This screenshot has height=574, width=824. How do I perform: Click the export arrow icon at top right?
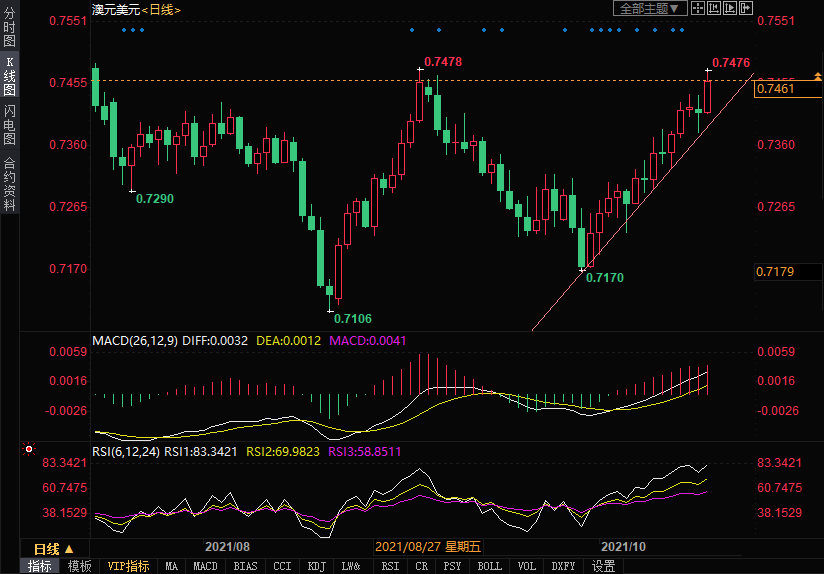[x=745, y=8]
